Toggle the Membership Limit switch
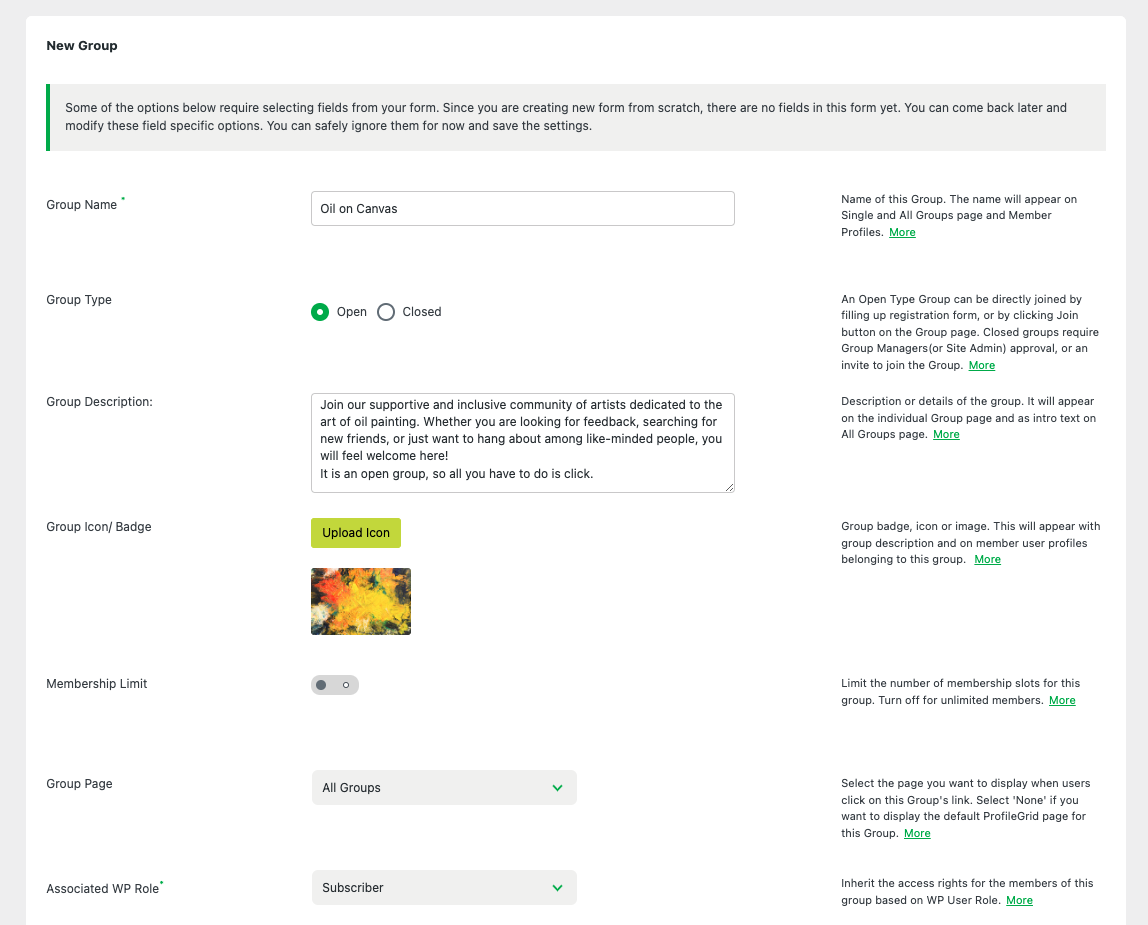This screenshot has width=1148, height=925. (x=334, y=685)
